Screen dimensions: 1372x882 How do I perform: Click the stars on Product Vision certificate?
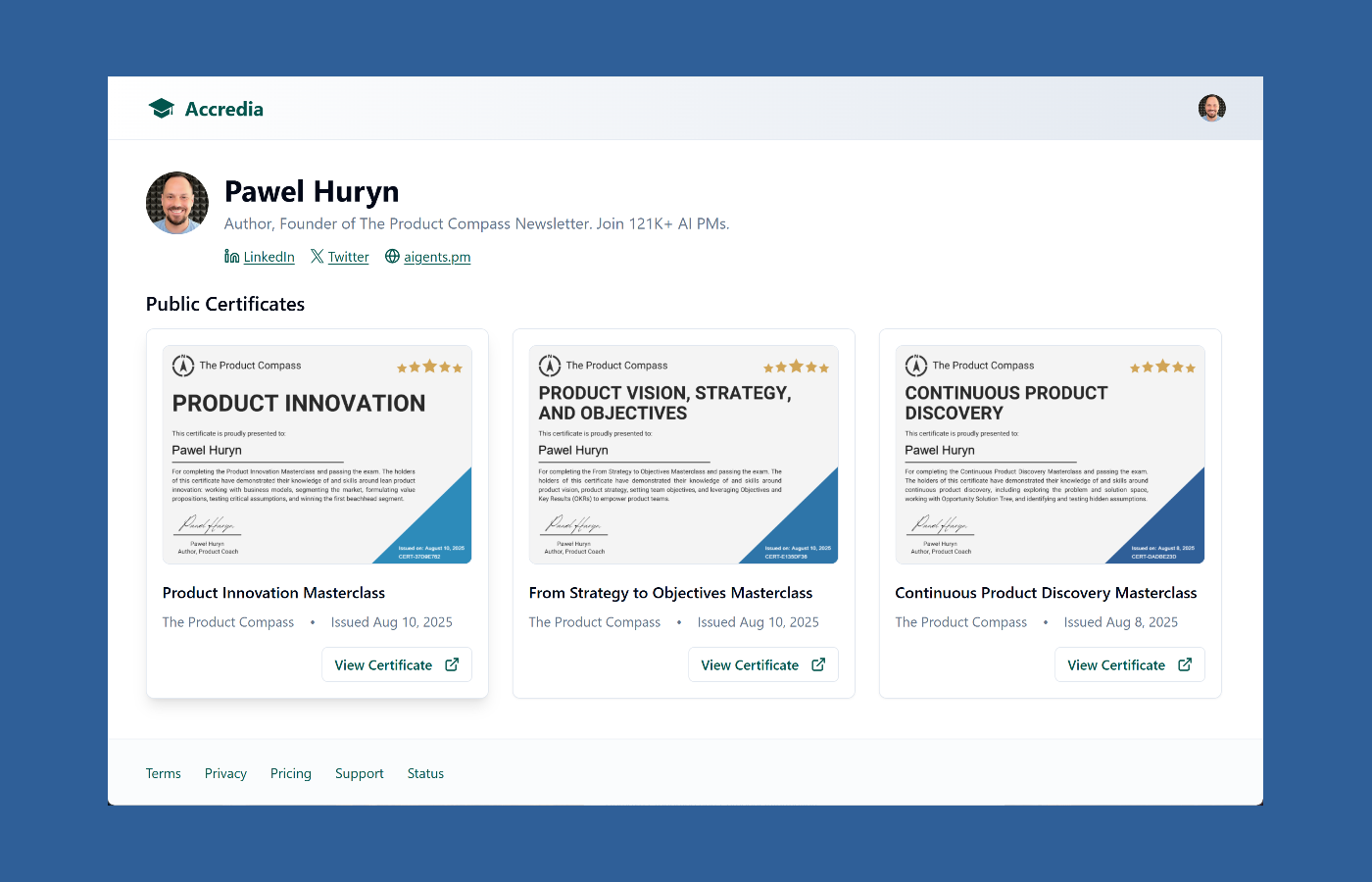(796, 367)
